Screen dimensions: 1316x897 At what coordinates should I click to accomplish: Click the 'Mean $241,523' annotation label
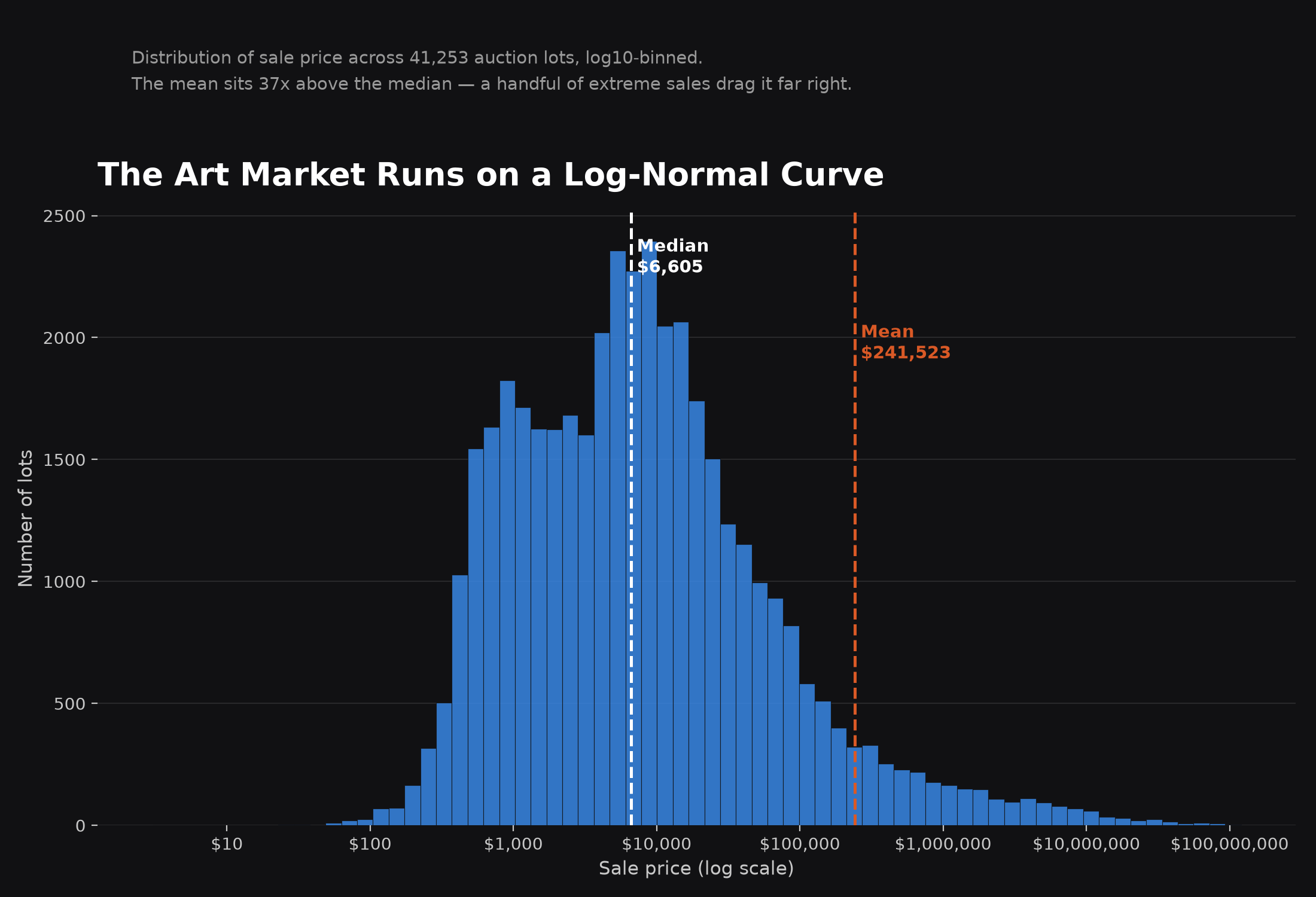point(906,342)
